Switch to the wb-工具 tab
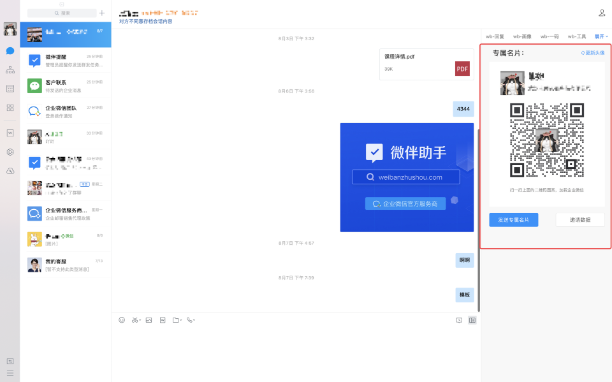 (x=577, y=36)
